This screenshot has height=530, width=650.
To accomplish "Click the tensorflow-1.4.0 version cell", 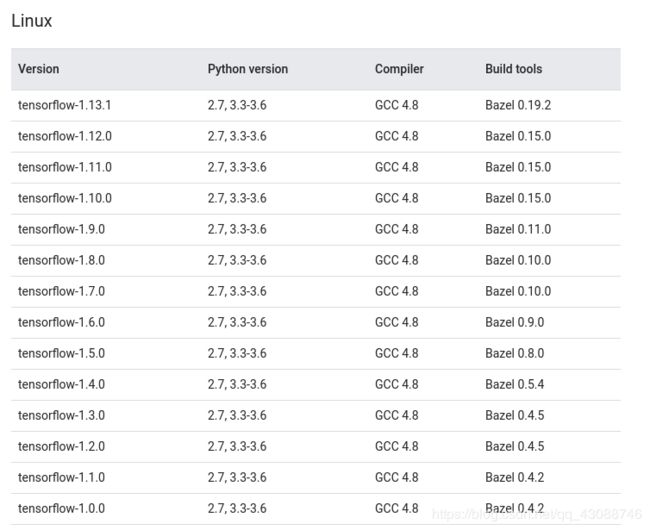I will [x=61, y=385].
